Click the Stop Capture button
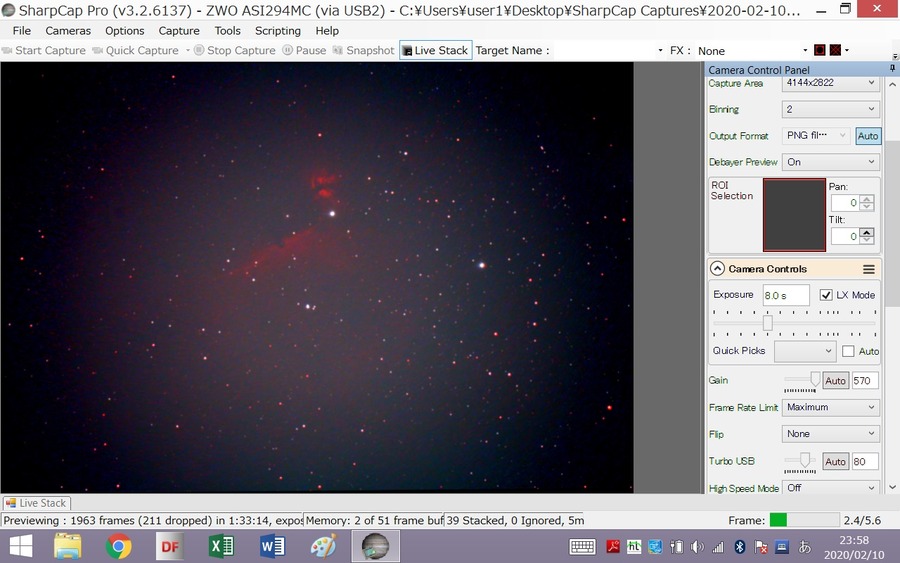Screen dimensions: 900x563 point(235,51)
